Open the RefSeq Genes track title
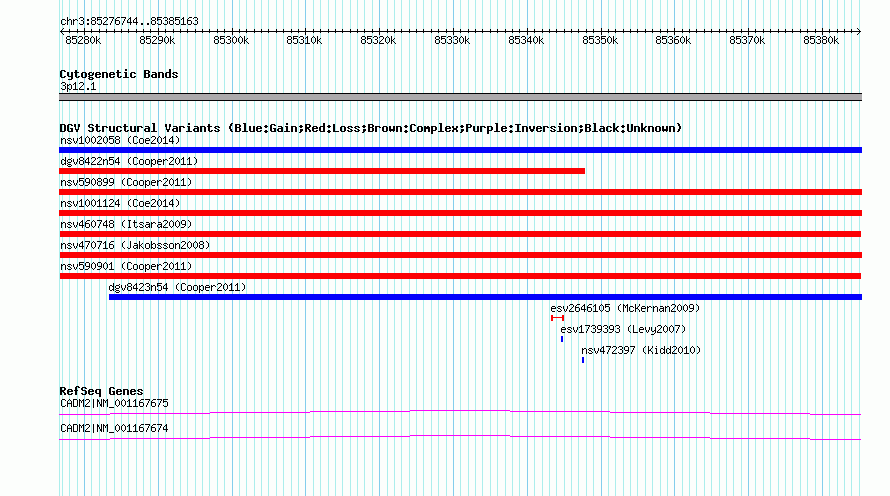Screen dimensions: 890x496 [x=101, y=391]
